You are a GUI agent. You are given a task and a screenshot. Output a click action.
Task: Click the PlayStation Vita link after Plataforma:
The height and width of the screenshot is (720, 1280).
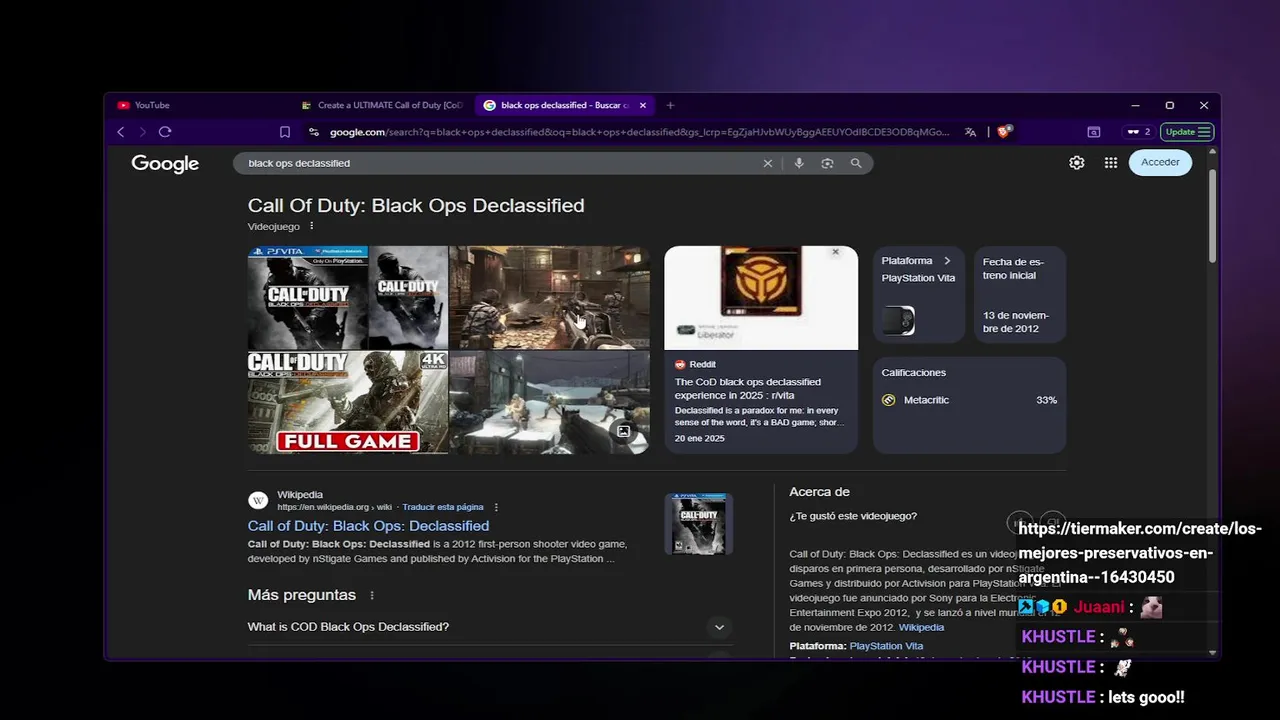[x=886, y=646]
